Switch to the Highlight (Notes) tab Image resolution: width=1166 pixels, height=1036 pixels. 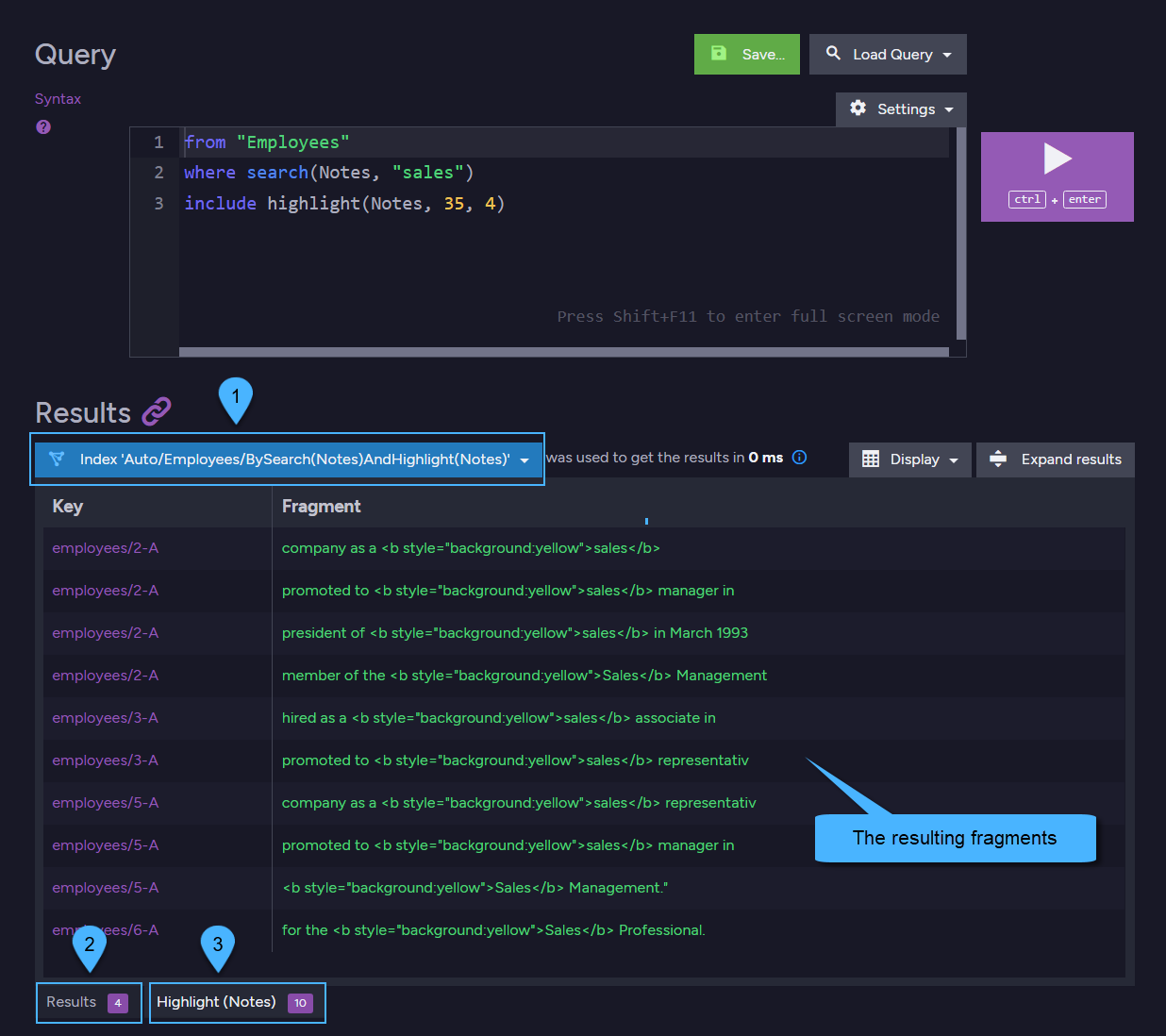coord(237,1002)
